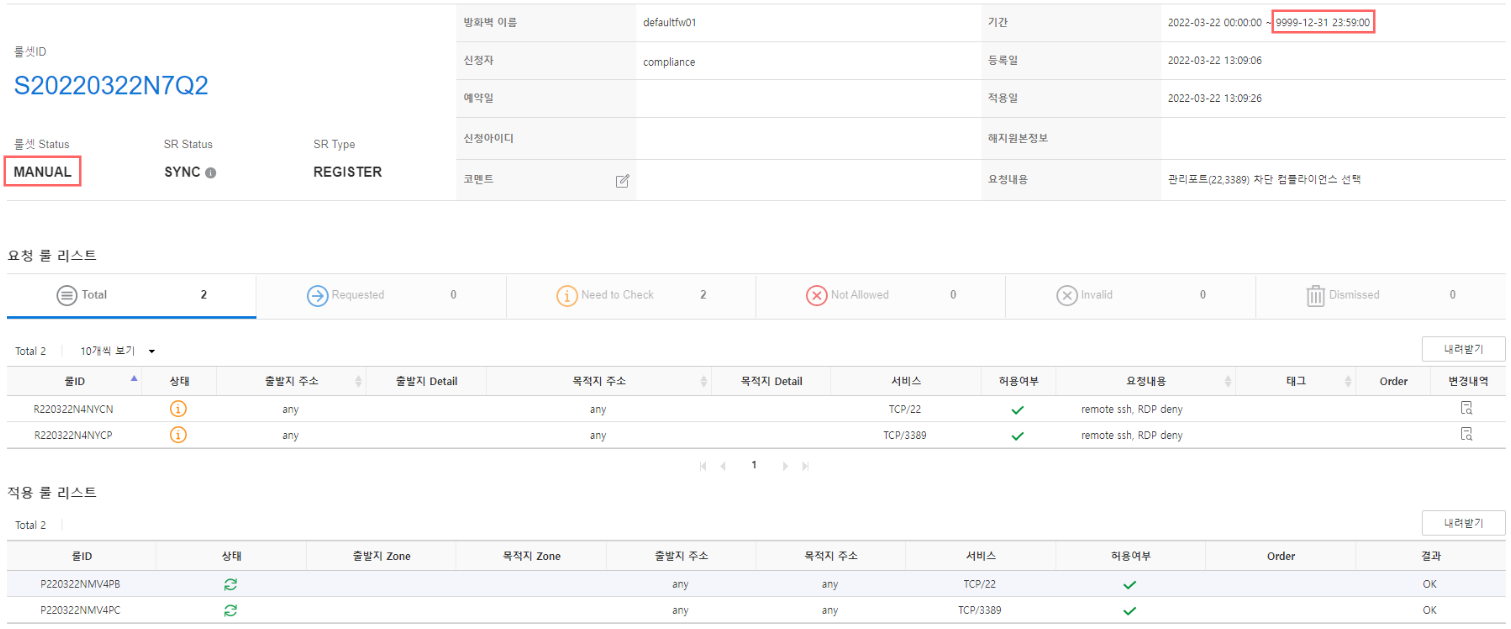
Task: Click allowed checkmark in TCP/3389 request row
Action: click(x=1017, y=435)
